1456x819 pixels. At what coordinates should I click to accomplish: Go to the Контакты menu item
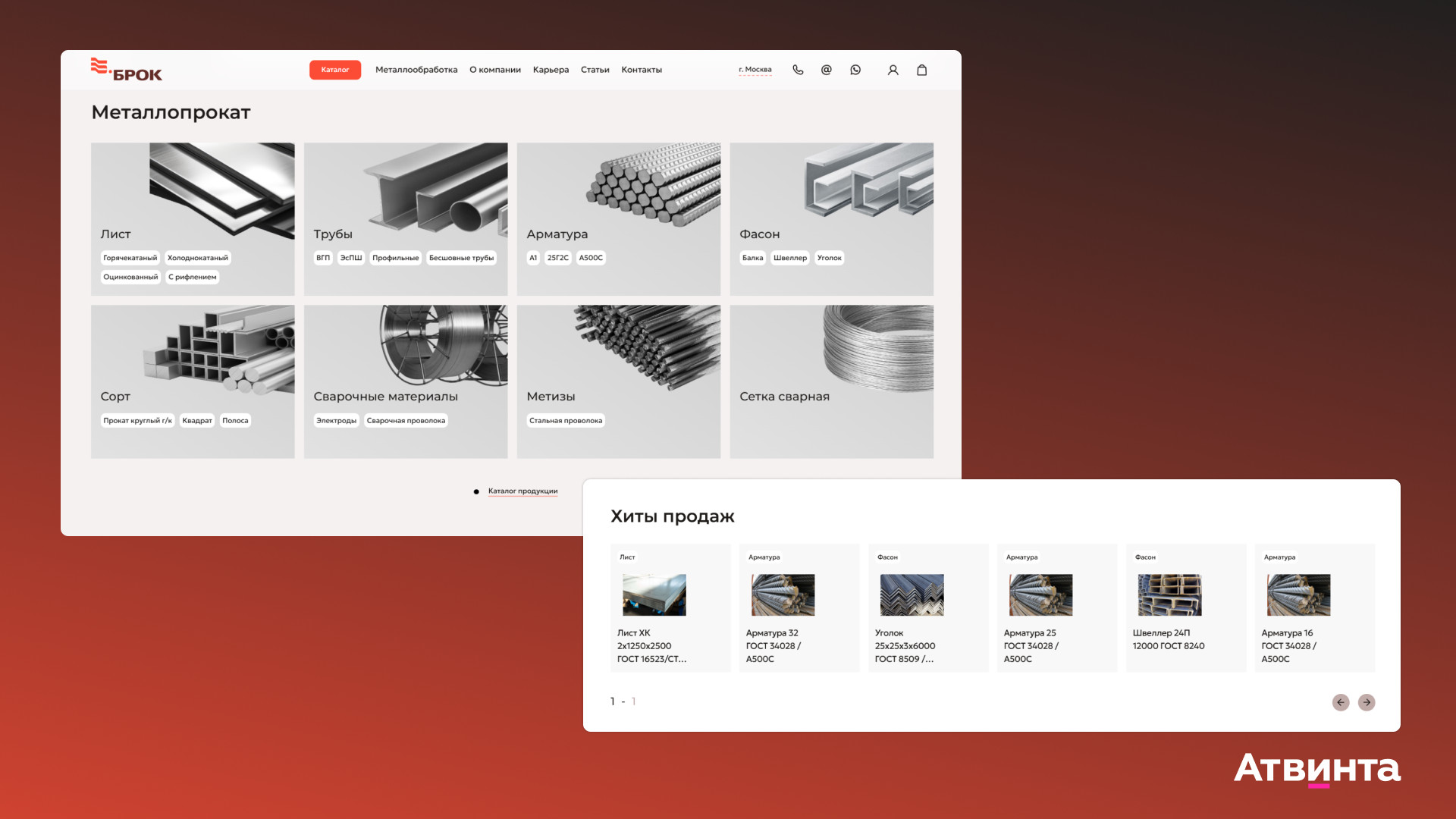point(642,70)
